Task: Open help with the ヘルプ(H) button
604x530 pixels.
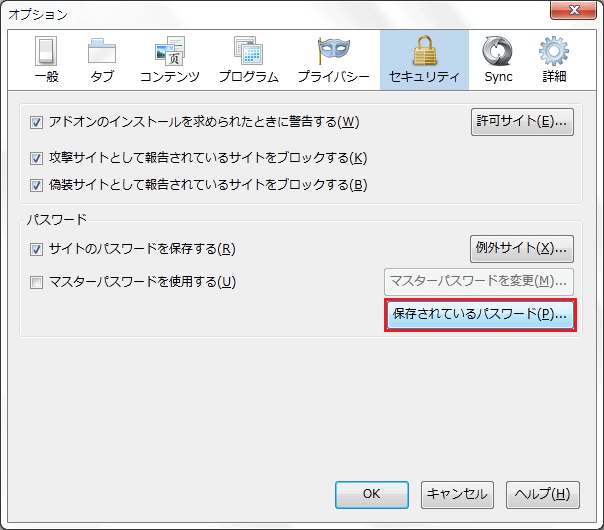Action: coord(543,494)
